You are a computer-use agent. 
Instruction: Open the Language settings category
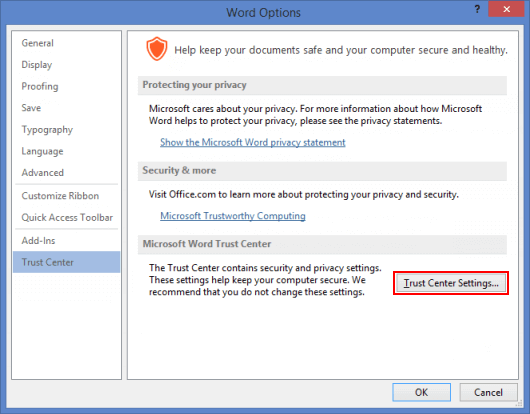coord(67,151)
